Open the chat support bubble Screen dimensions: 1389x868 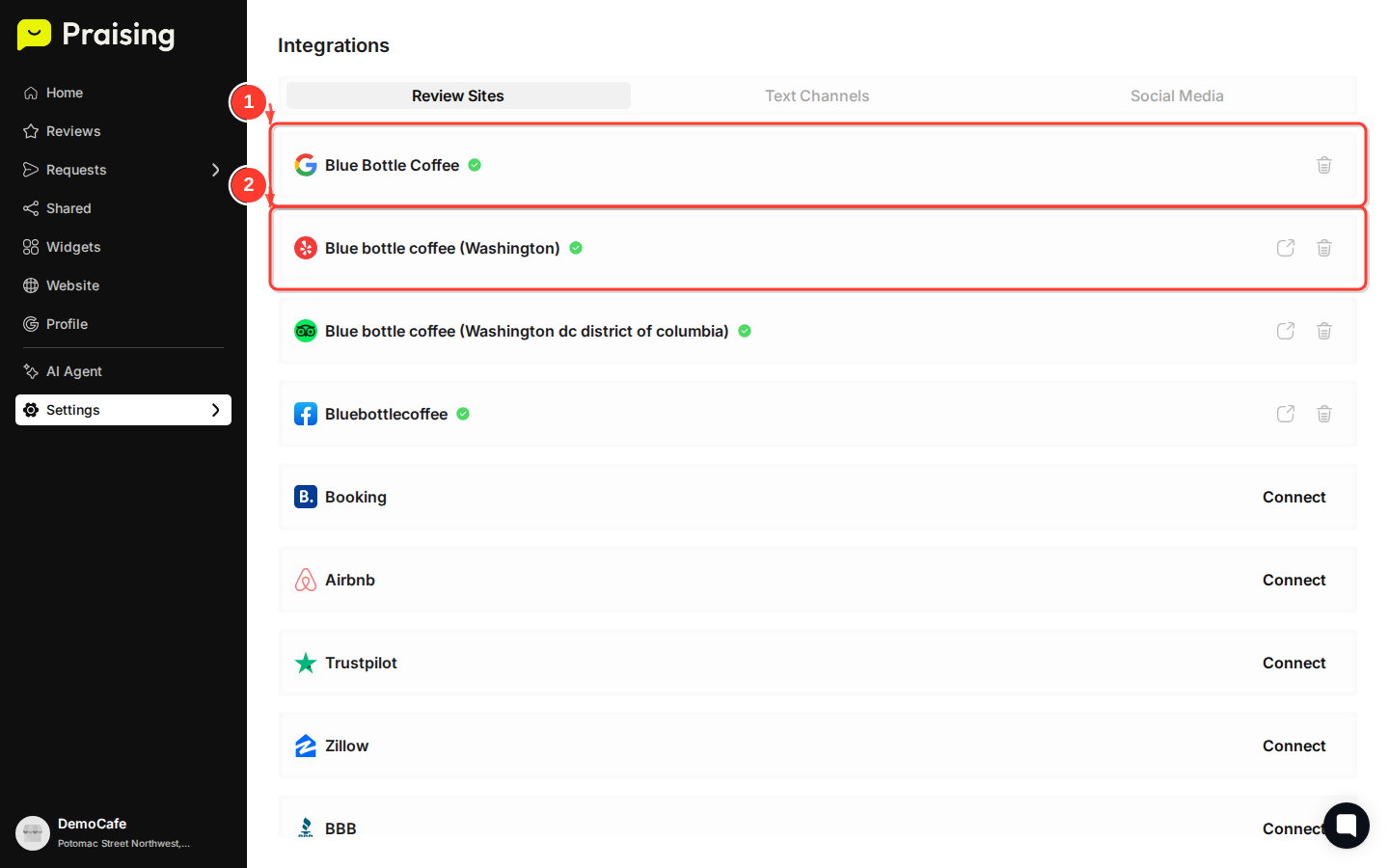[x=1346, y=826]
